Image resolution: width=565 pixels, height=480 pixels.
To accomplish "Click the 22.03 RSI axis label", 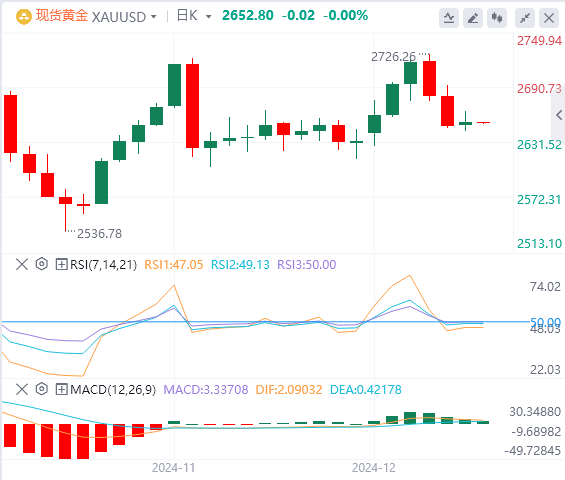I will [x=545, y=370].
